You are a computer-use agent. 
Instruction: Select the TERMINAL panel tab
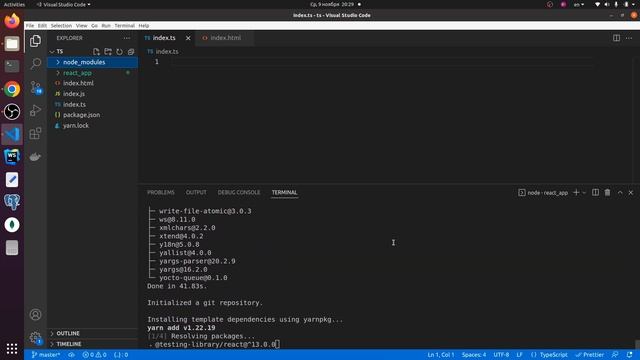(x=284, y=192)
